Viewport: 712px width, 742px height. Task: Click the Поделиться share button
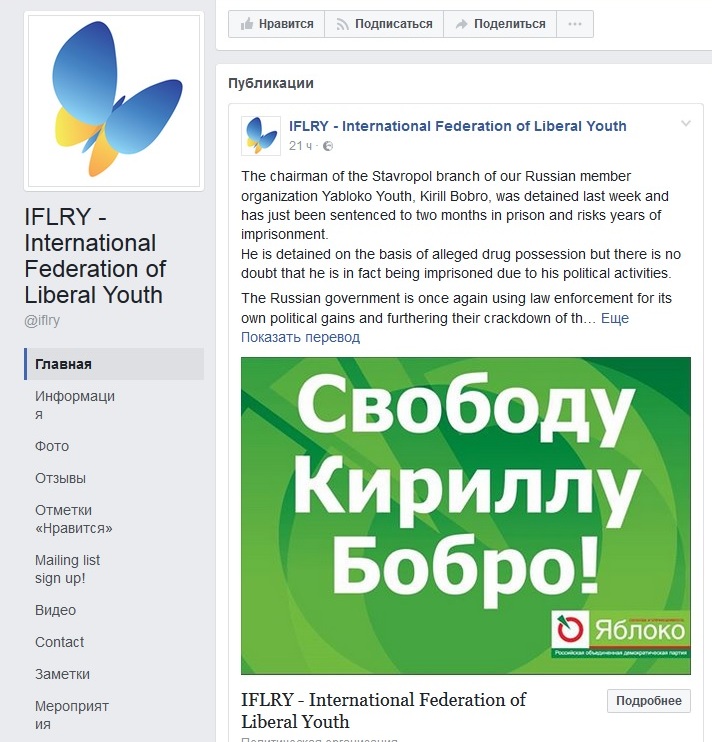500,24
